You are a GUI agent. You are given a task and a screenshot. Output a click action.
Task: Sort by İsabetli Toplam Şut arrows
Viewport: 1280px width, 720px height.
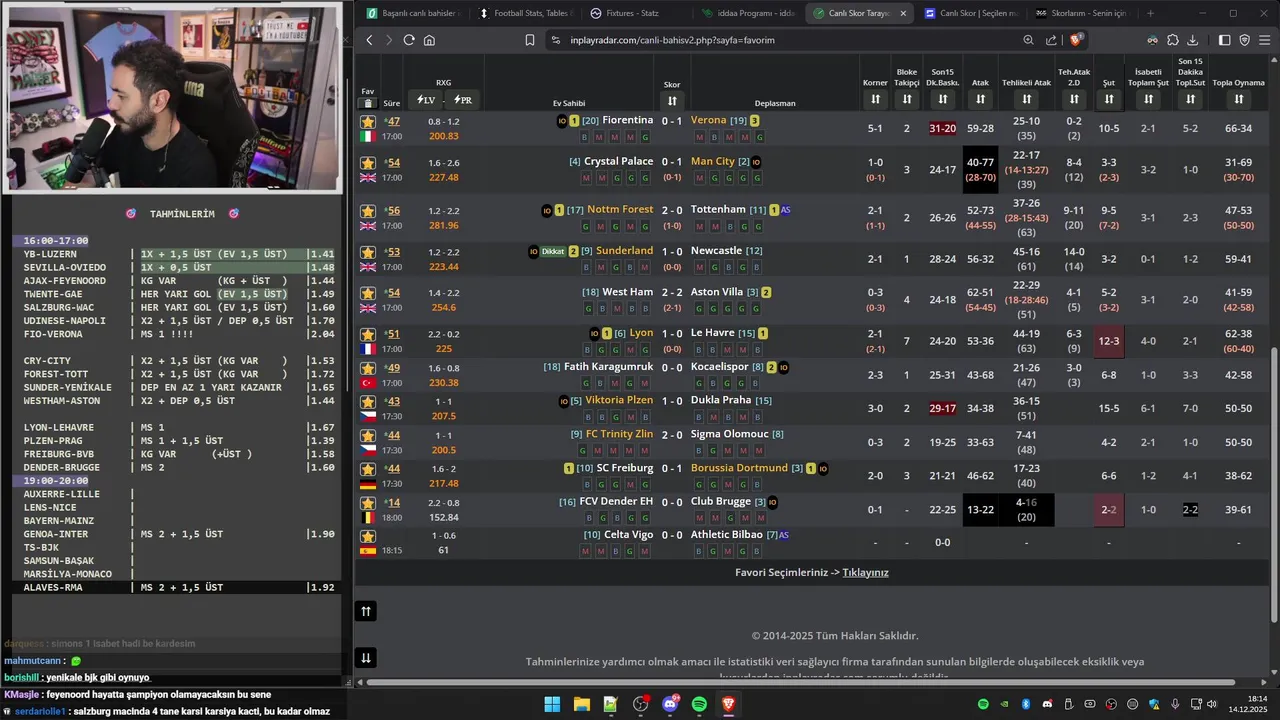point(1148,99)
